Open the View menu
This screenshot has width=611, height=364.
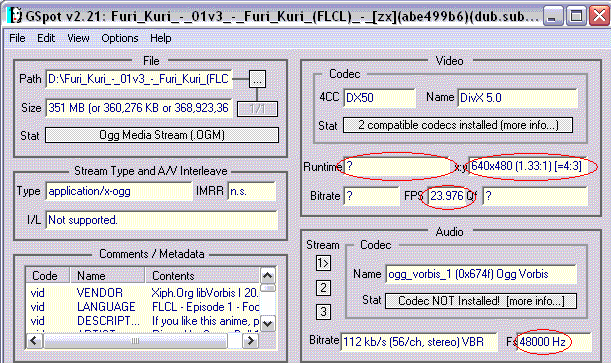coord(78,38)
